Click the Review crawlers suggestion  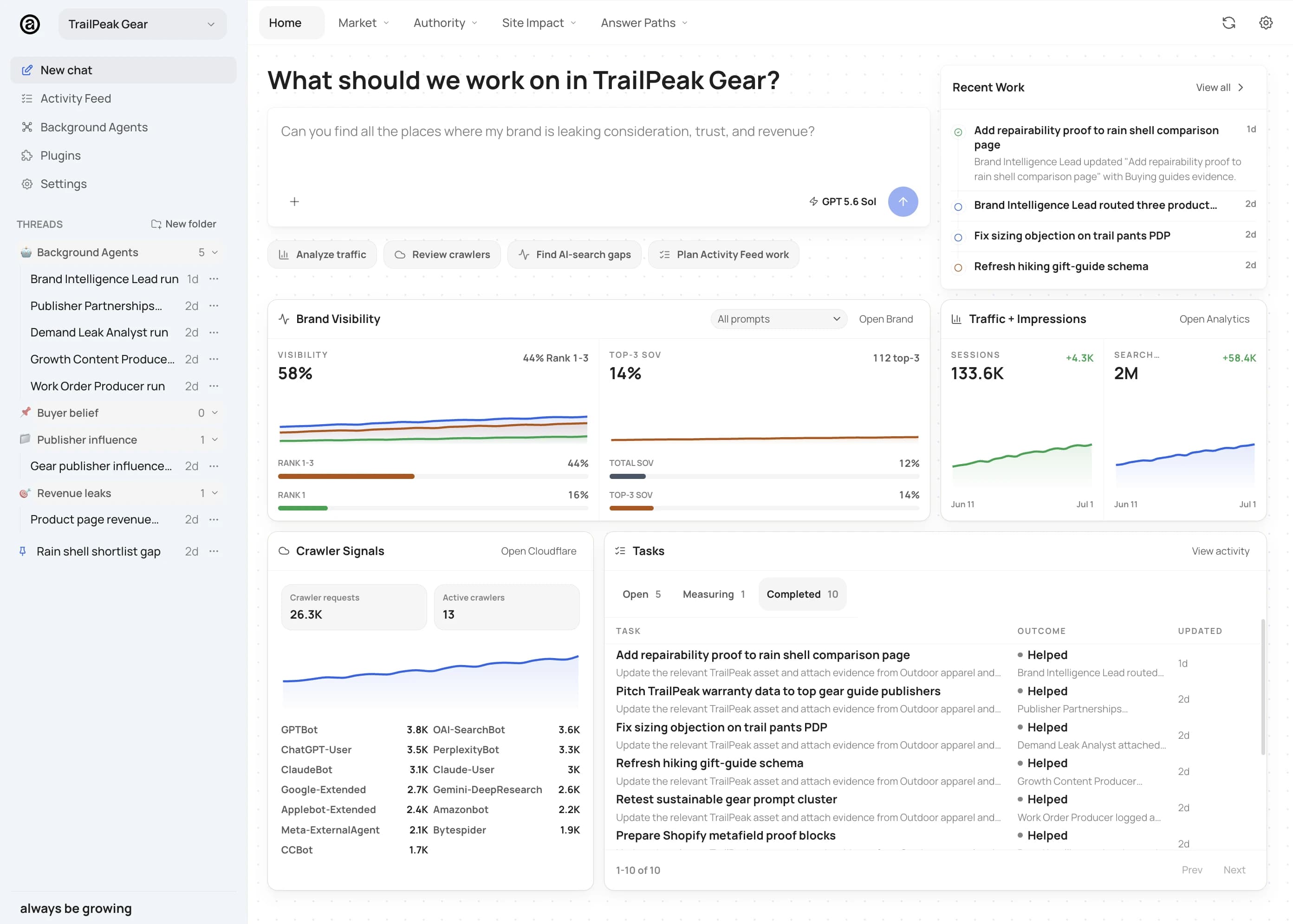442,254
